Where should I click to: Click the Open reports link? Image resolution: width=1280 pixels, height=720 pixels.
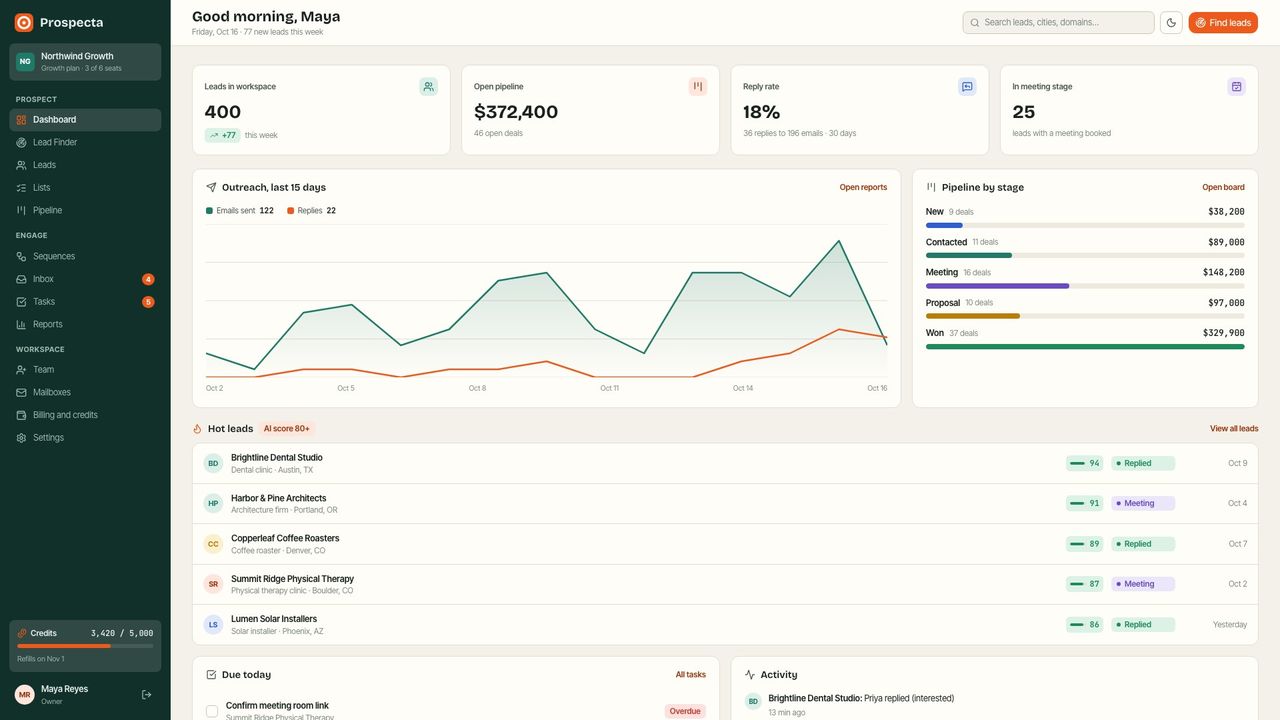(863, 187)
